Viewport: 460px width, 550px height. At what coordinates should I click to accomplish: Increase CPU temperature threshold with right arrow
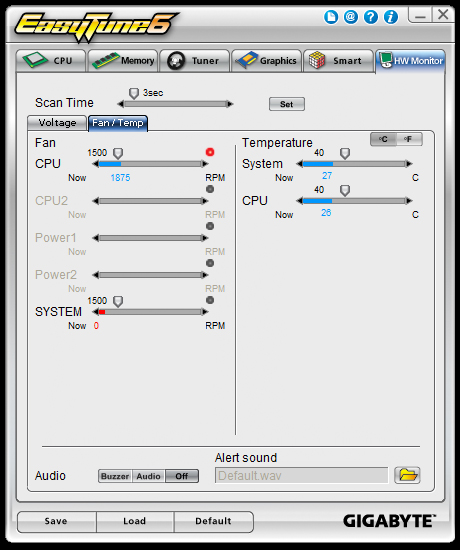409,201
